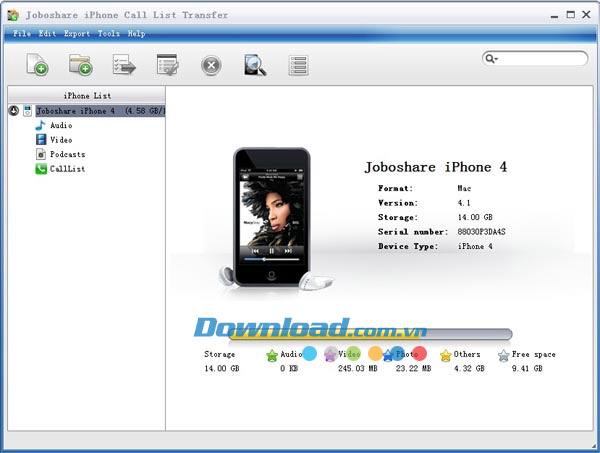Click the Add File toolbar icon
600x453 pixels.
point(37,65)
